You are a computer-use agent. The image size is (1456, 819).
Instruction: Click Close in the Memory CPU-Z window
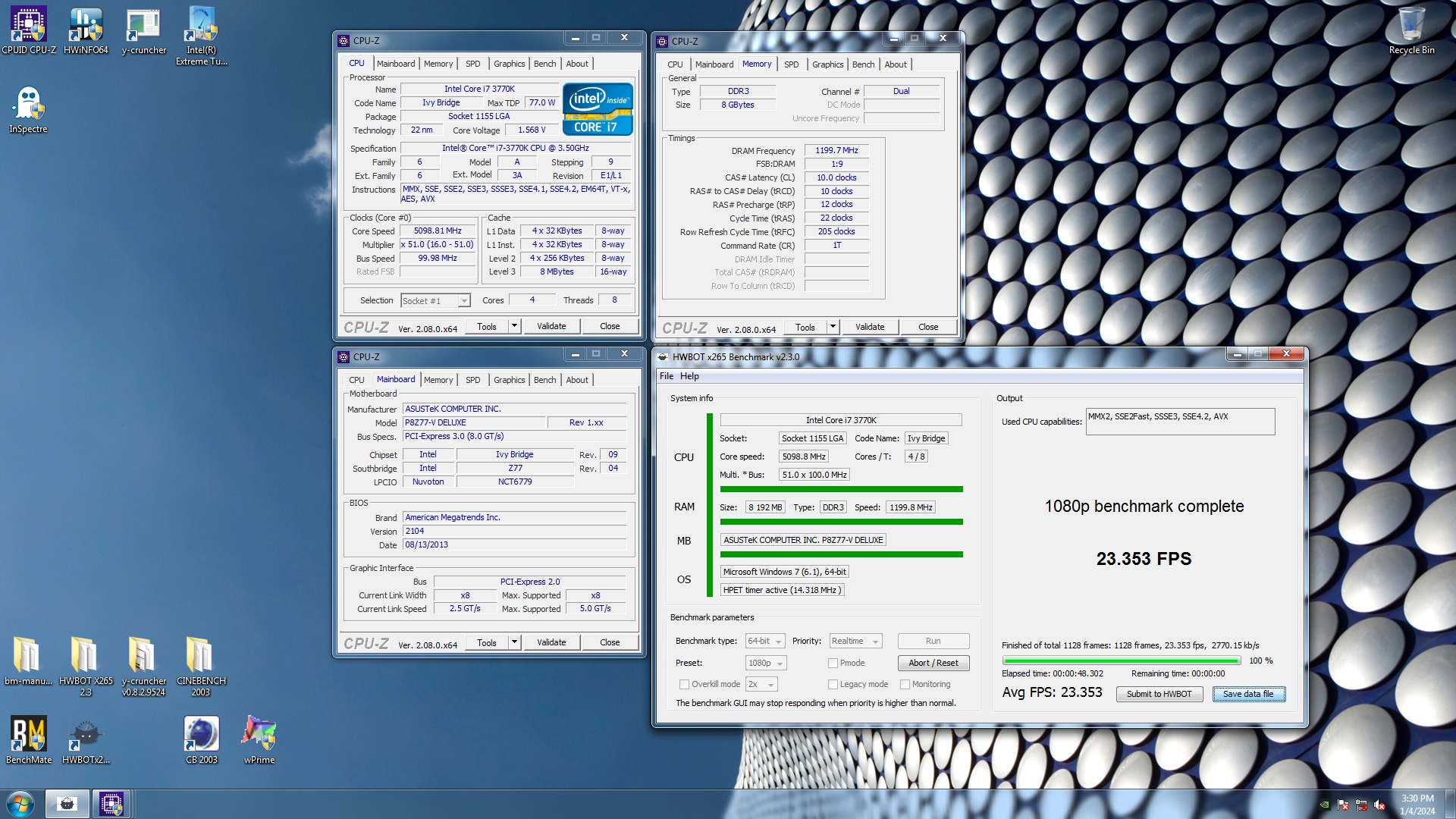(928, 327)
